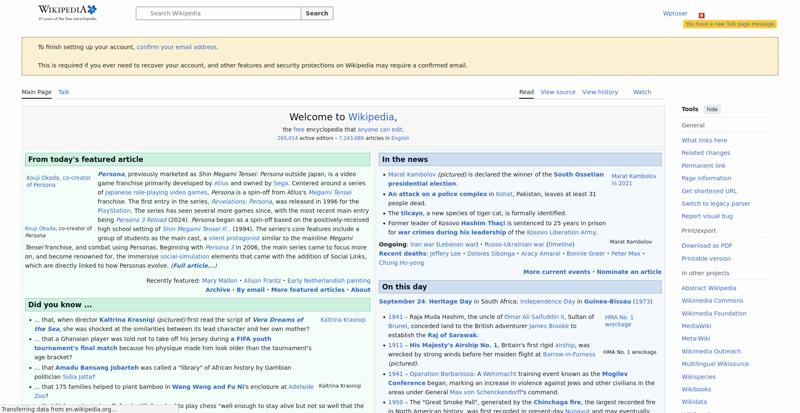
Task: Open Wikispecies project link
Action: click(698, 377)
